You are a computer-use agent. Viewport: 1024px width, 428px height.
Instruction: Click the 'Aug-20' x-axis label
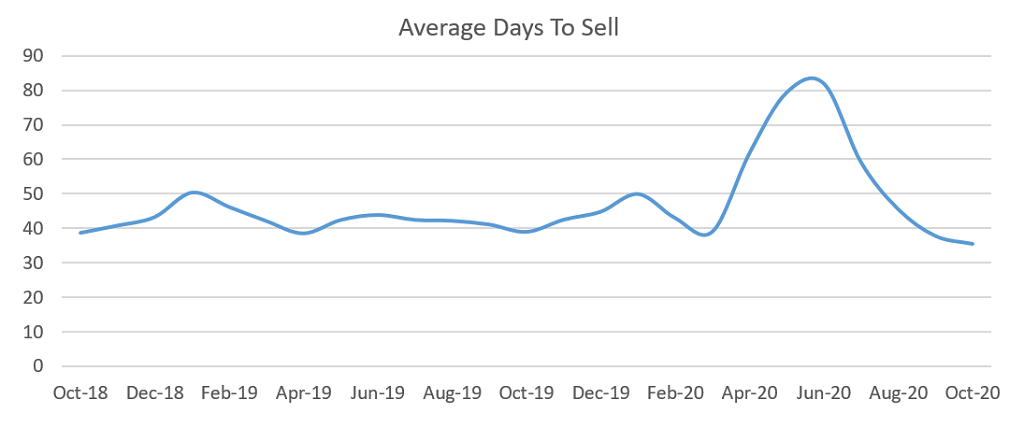point(899,394)
